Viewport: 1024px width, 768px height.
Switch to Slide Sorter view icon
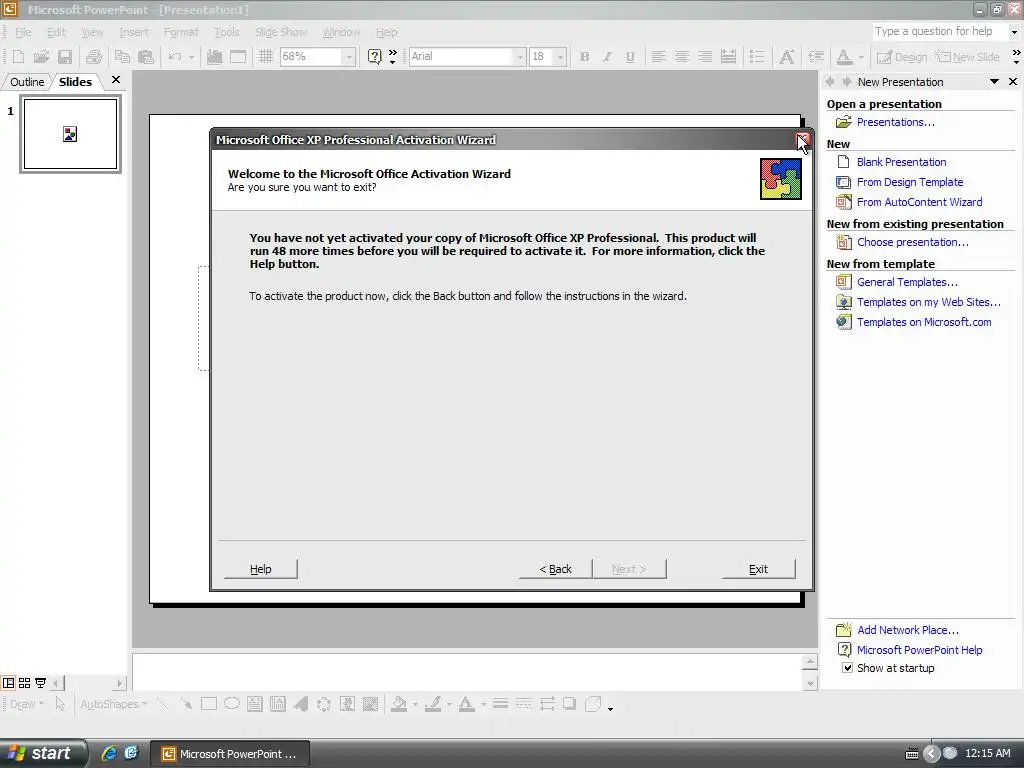pos(24,683)
